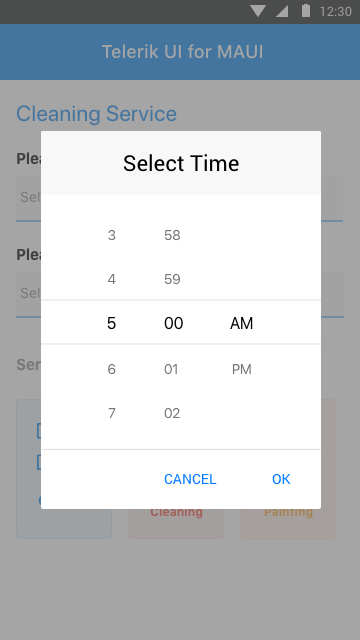Confirm time with the OK button
360x640 pixels.
[281, 479]
